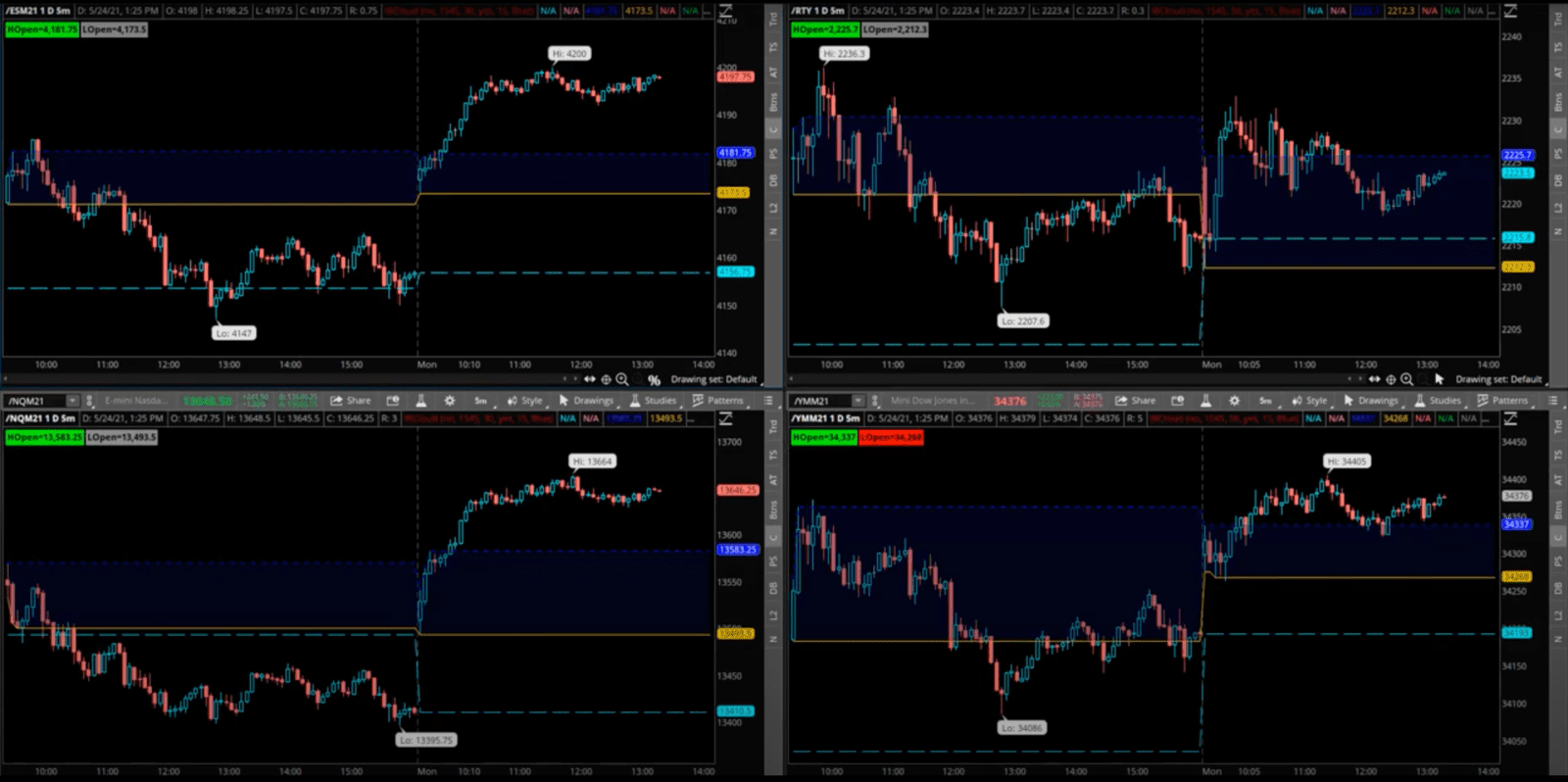Click the /NQM21 symbol input field

click(x=35, y=401)
